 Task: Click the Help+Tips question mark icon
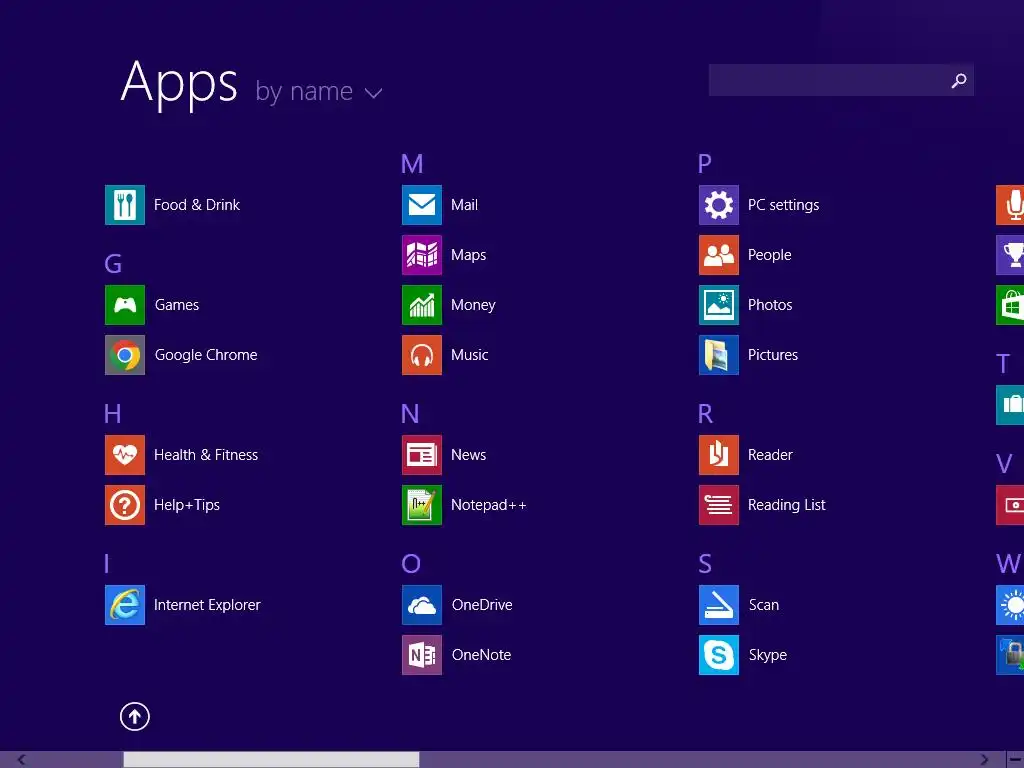[125, 505]
